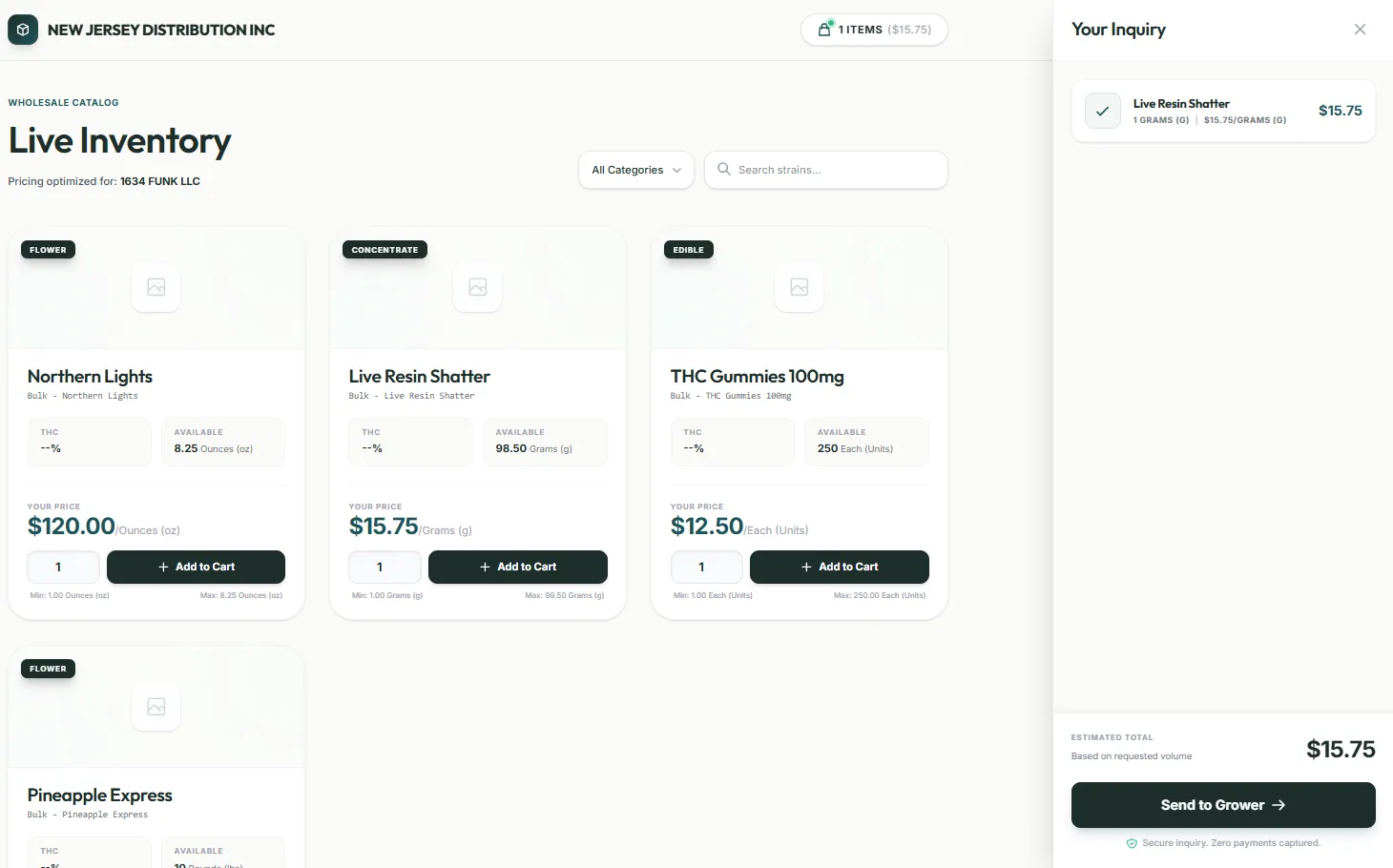Click the Flower tag on Pineapple Express
Screen dimensions: 1393x868
point(48,669)
